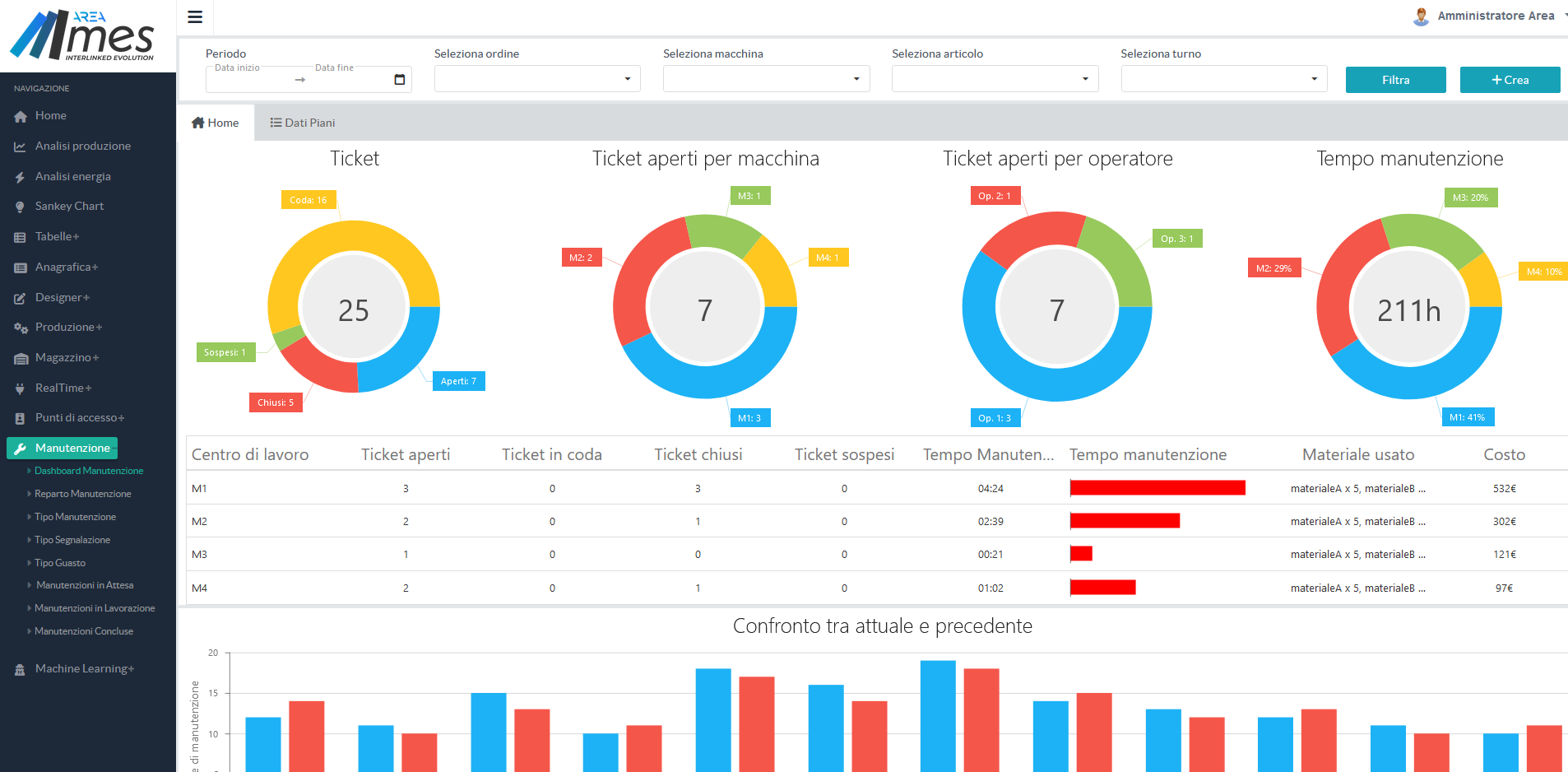Expand the Designer+ sidebar menu
Screen dimensions: 1568x772
pyautogui.click(x=63, y=297)
